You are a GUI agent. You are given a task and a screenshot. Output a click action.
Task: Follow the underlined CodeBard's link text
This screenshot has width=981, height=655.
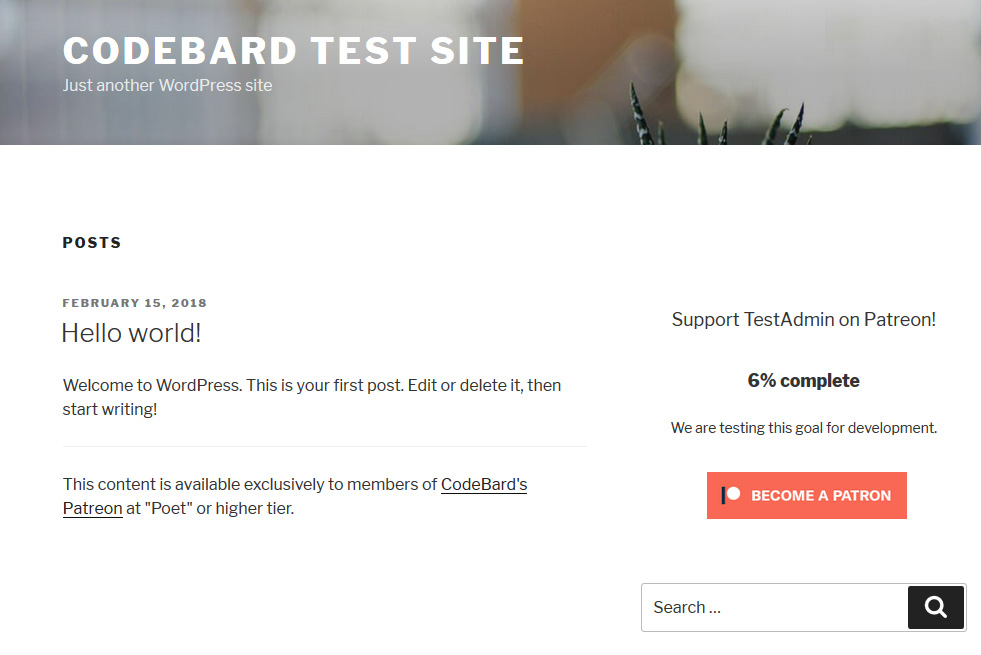tap(484, 484)
